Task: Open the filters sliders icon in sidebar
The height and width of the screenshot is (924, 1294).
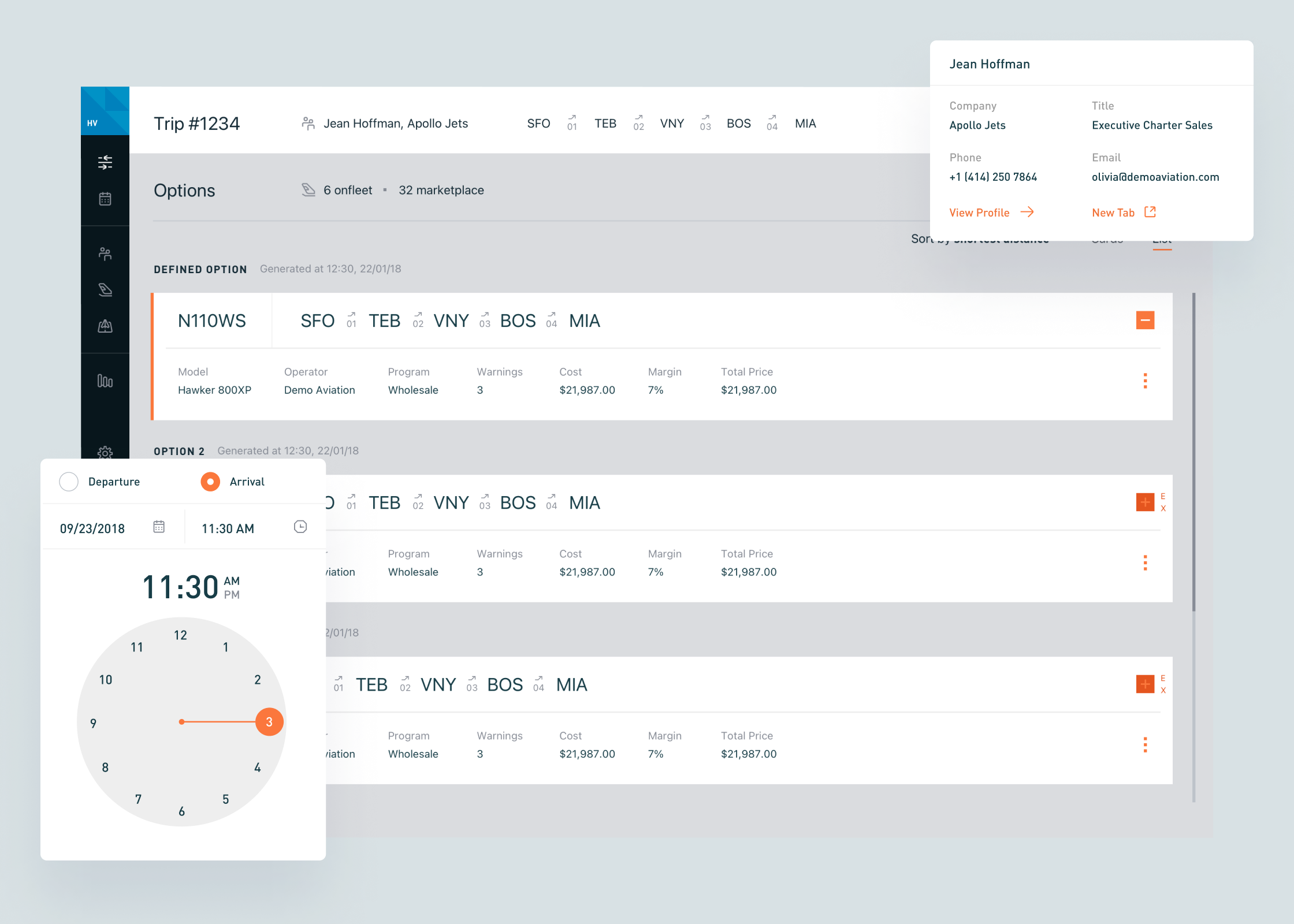Action: 105,162
